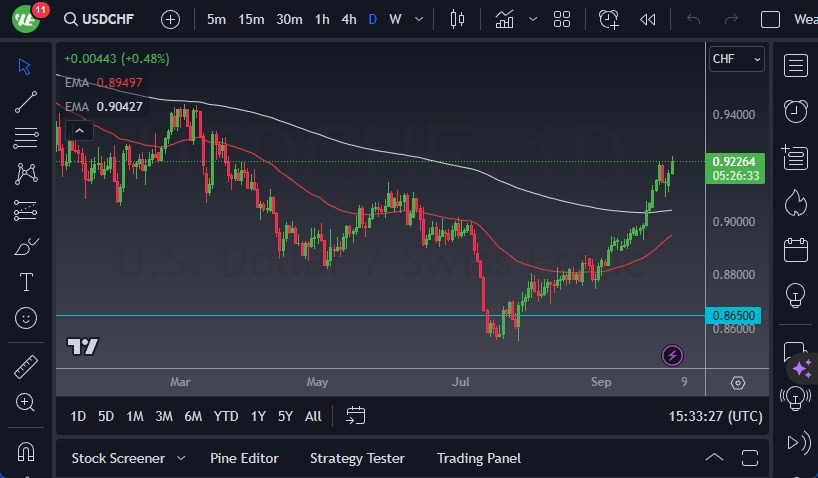Expand the Stock Screener dropdown arrow
Screen dimensions: 818x478
point(181,458)
